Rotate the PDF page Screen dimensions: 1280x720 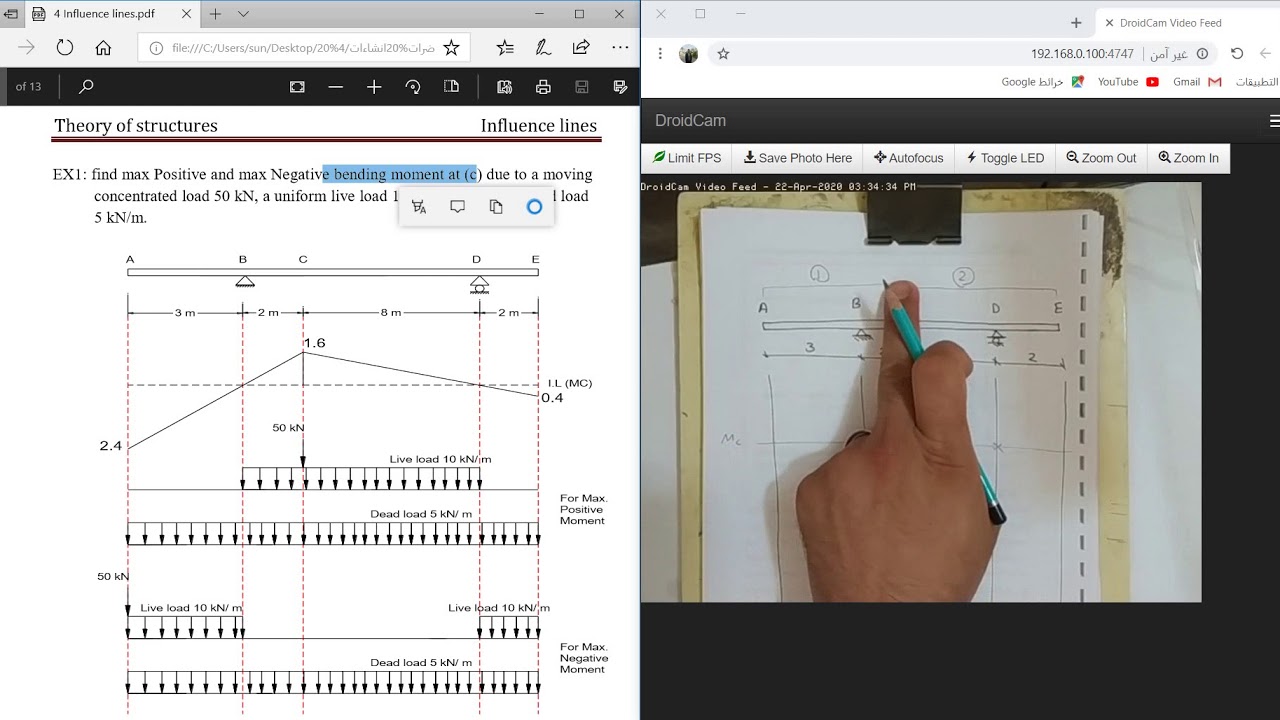point(413,87)
